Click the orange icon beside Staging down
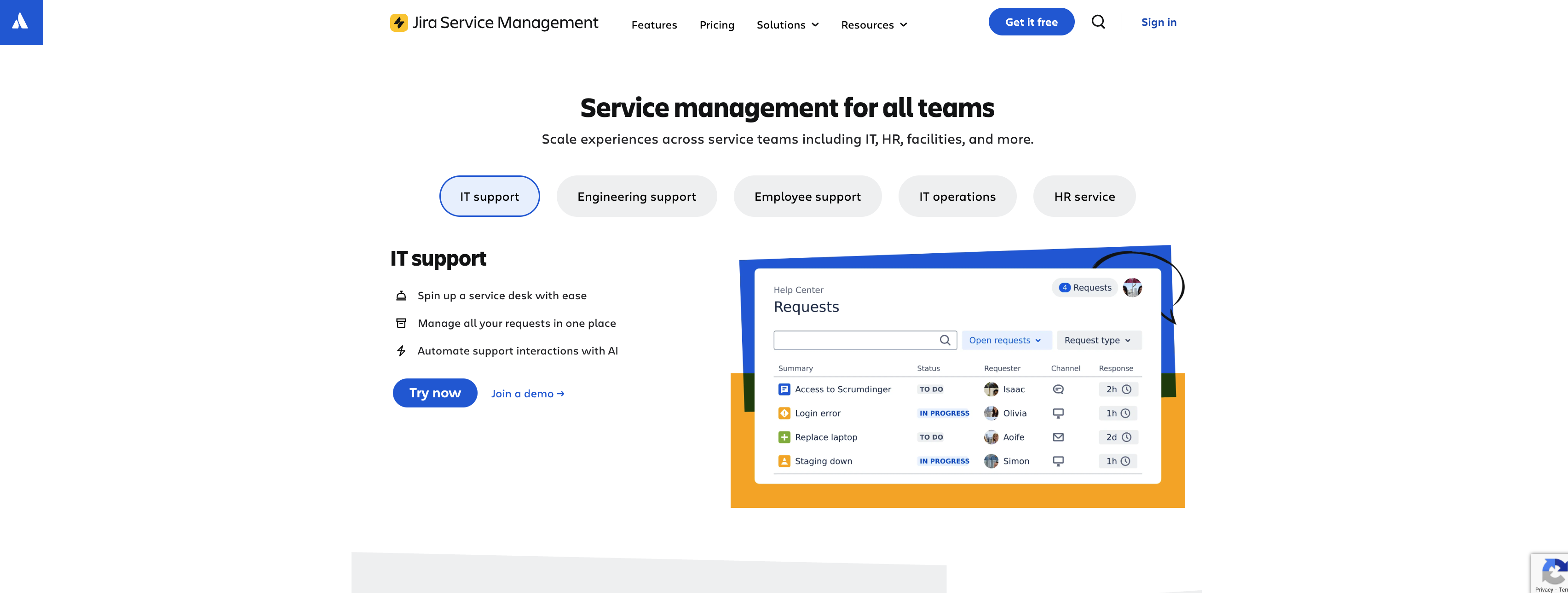 [784, 461]
